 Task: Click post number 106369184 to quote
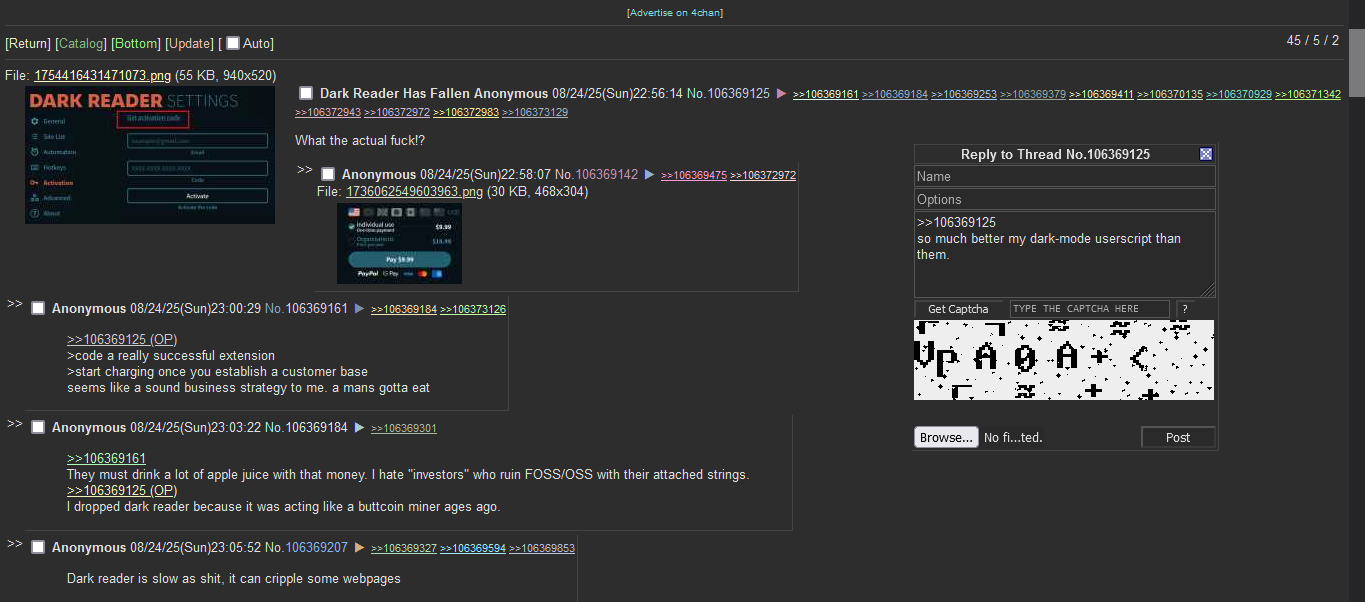317,427
